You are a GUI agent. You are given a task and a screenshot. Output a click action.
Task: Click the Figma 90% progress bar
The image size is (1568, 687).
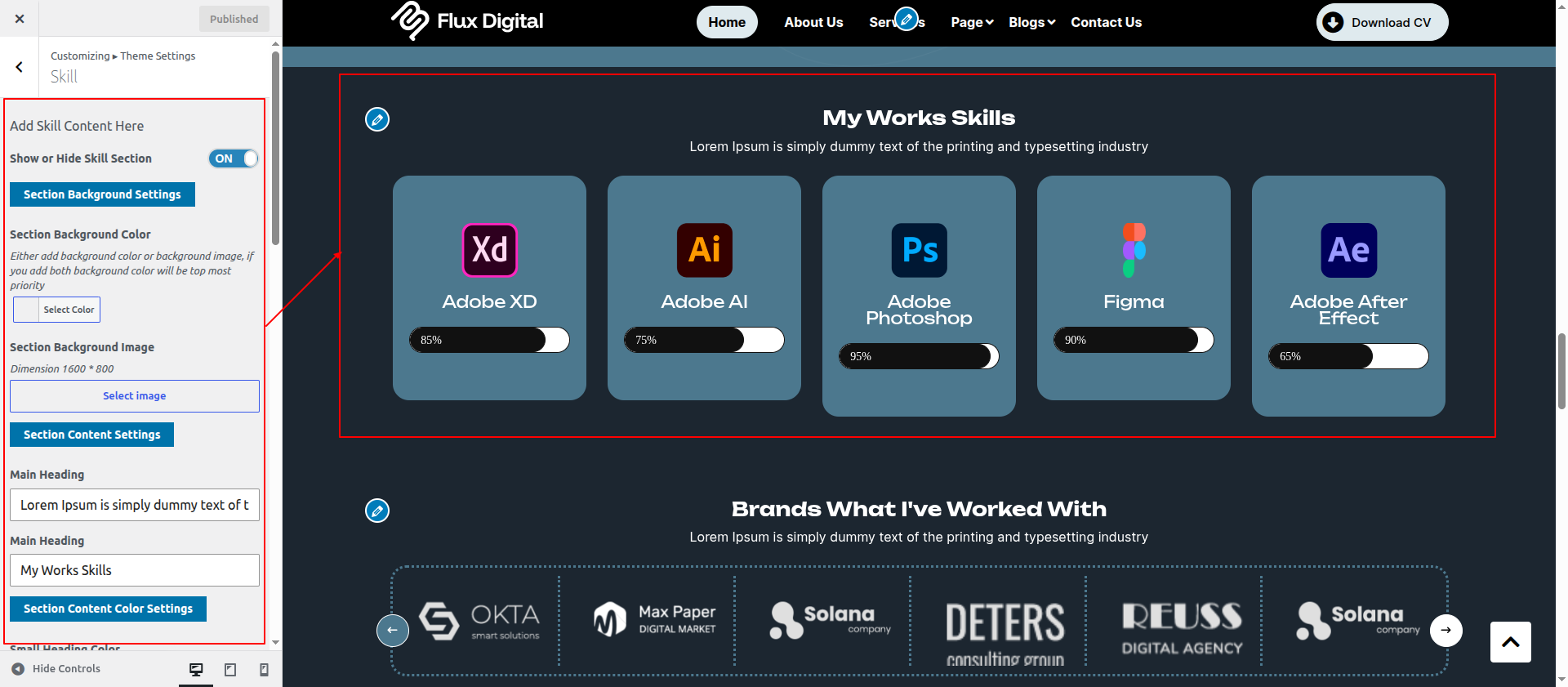click(x=1134, y=340)
